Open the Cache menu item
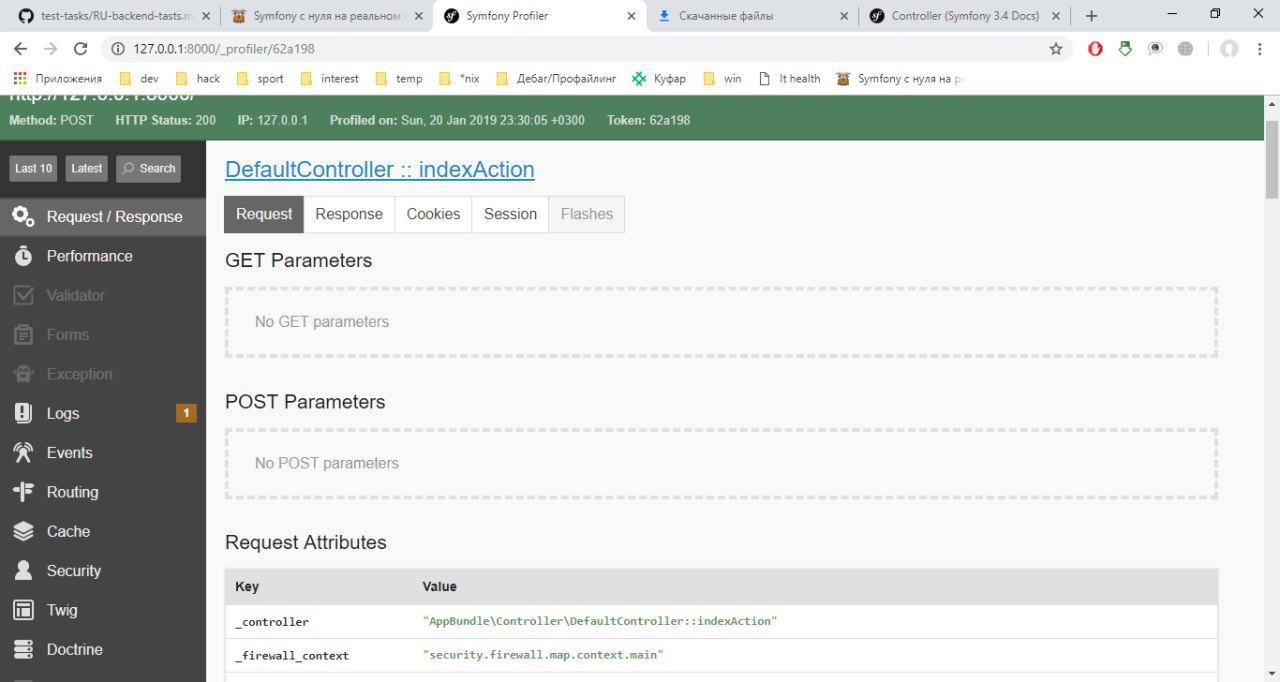The height and width of the screenshot is (682, 1280). click(x=103, y=531)
